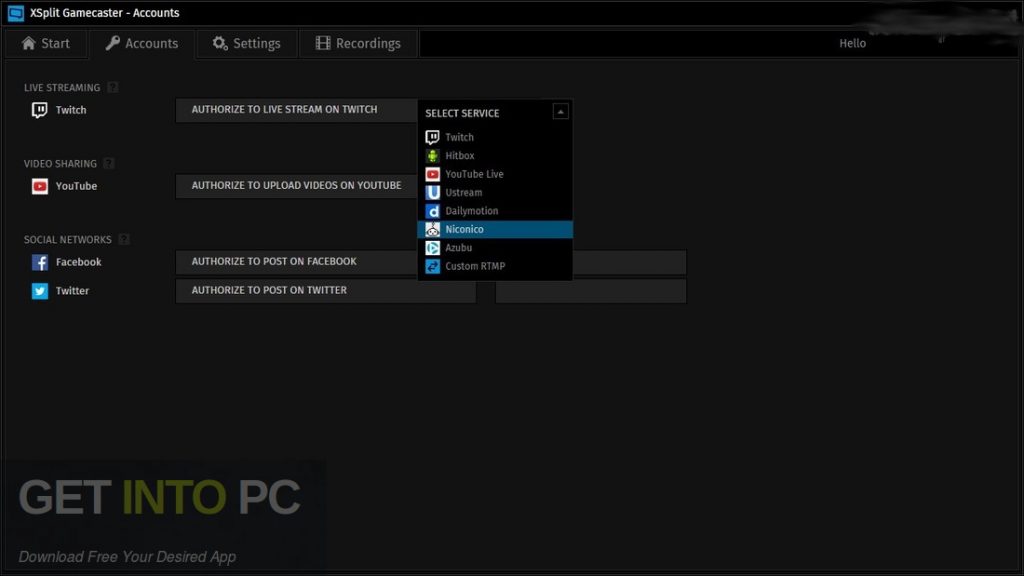Click the green Hitbox icon

tap(432, 155)
